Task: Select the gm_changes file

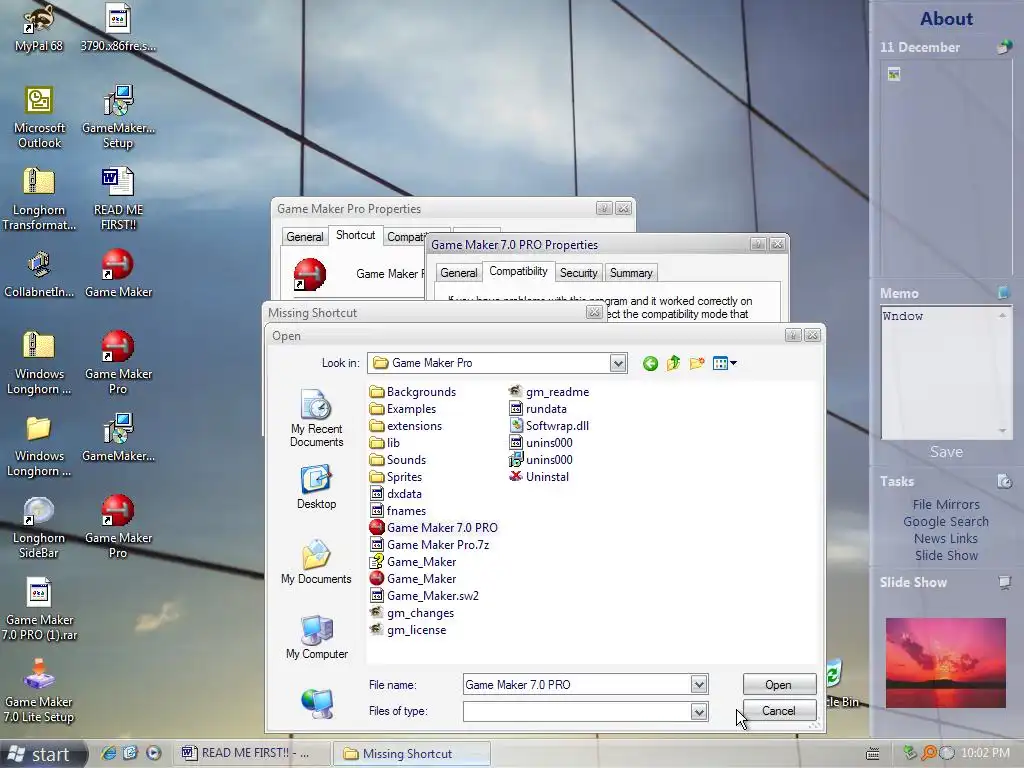Action: click(412, 613)
